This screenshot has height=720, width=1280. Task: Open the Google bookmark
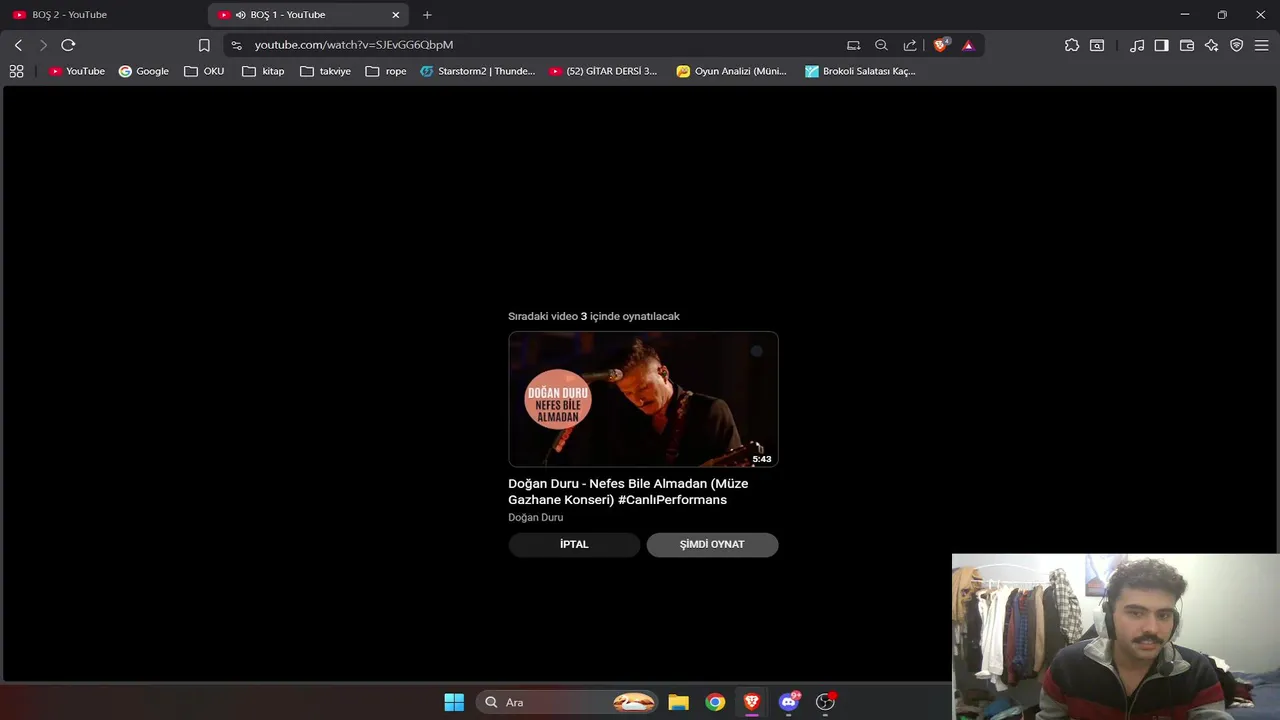pos(144,71)
